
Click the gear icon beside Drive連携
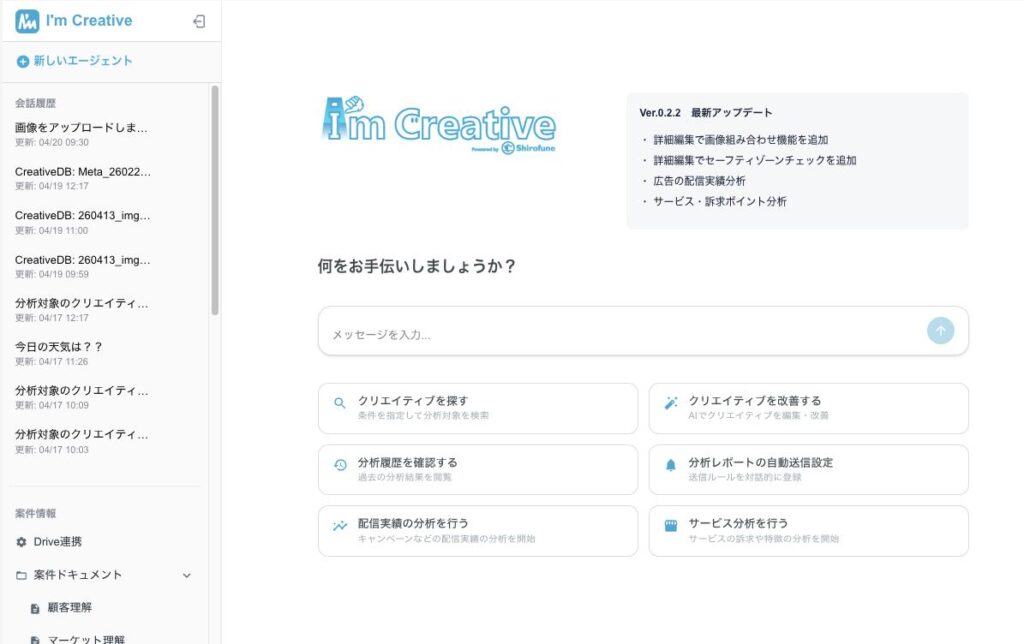(x=22, y=542)
